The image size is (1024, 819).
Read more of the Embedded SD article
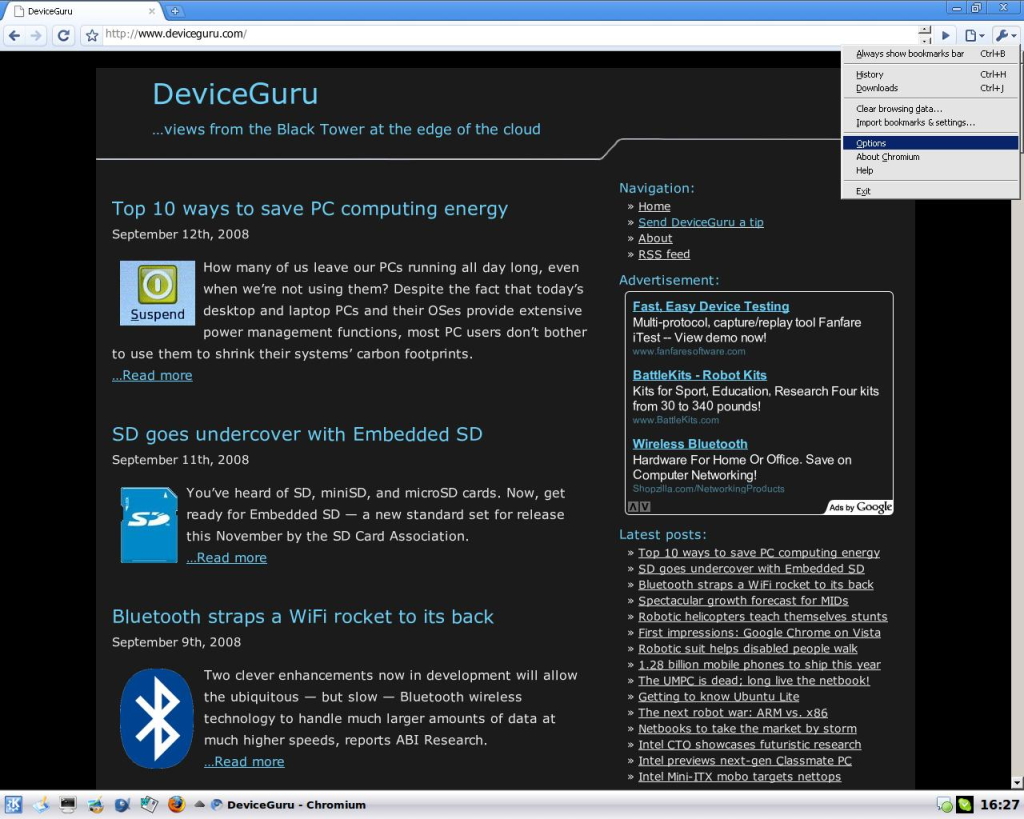(227, 558)
